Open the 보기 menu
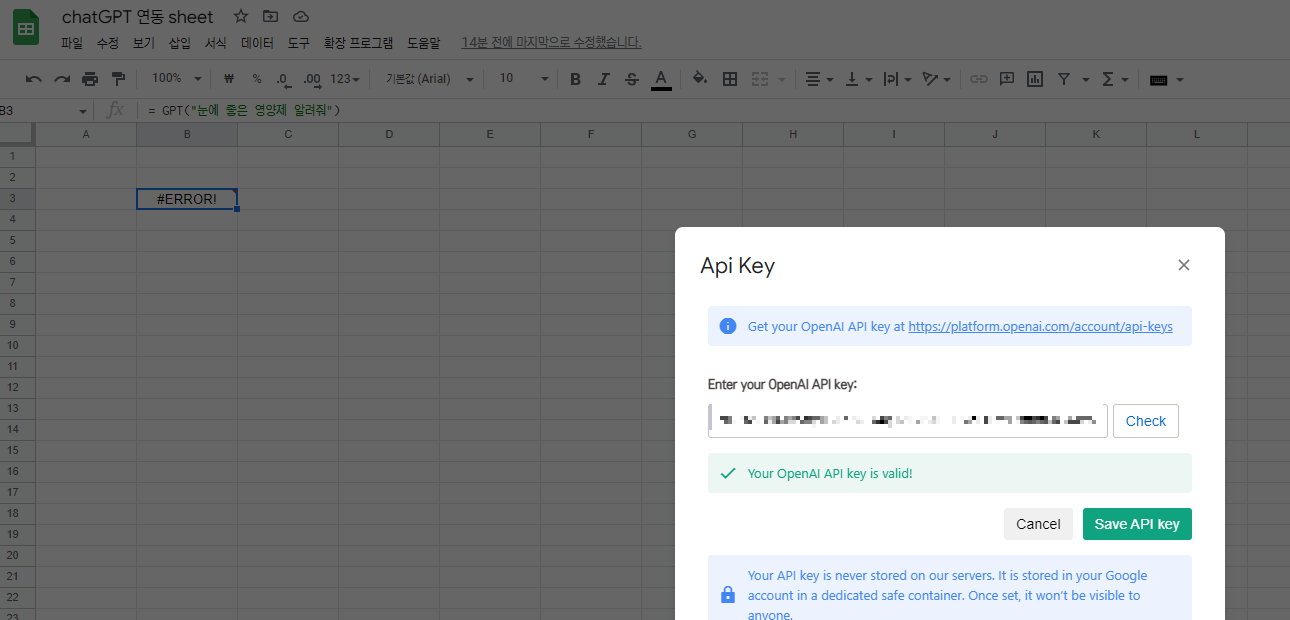Viewport: 1290px width, 620px height. point(144,43)
